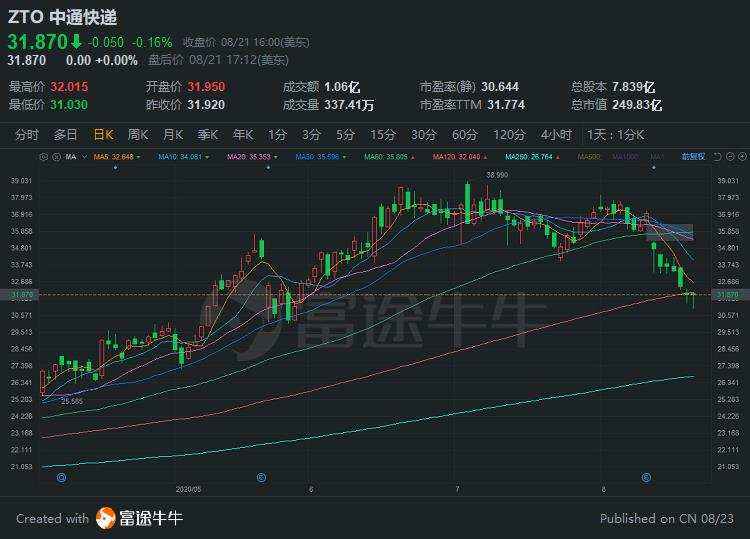Image resolution: width=750 pixels, height=539 pixels.
Task: Click the ZTO 中通快递 stock title
Action: 63,17
